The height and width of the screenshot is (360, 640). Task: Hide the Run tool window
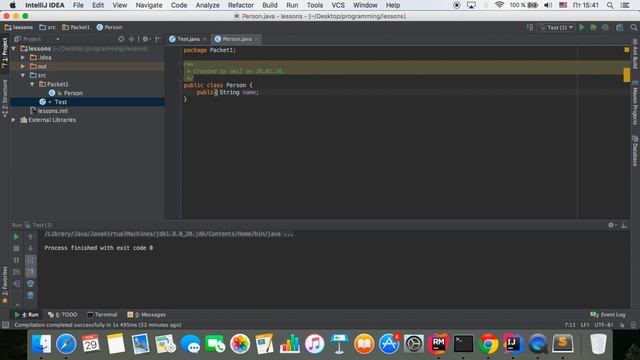point(624,225)
